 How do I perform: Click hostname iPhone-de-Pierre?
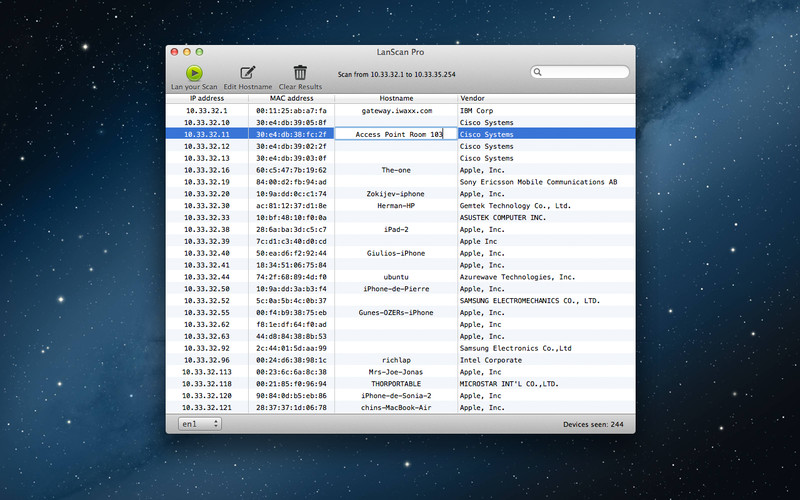(x=396, y=289)
